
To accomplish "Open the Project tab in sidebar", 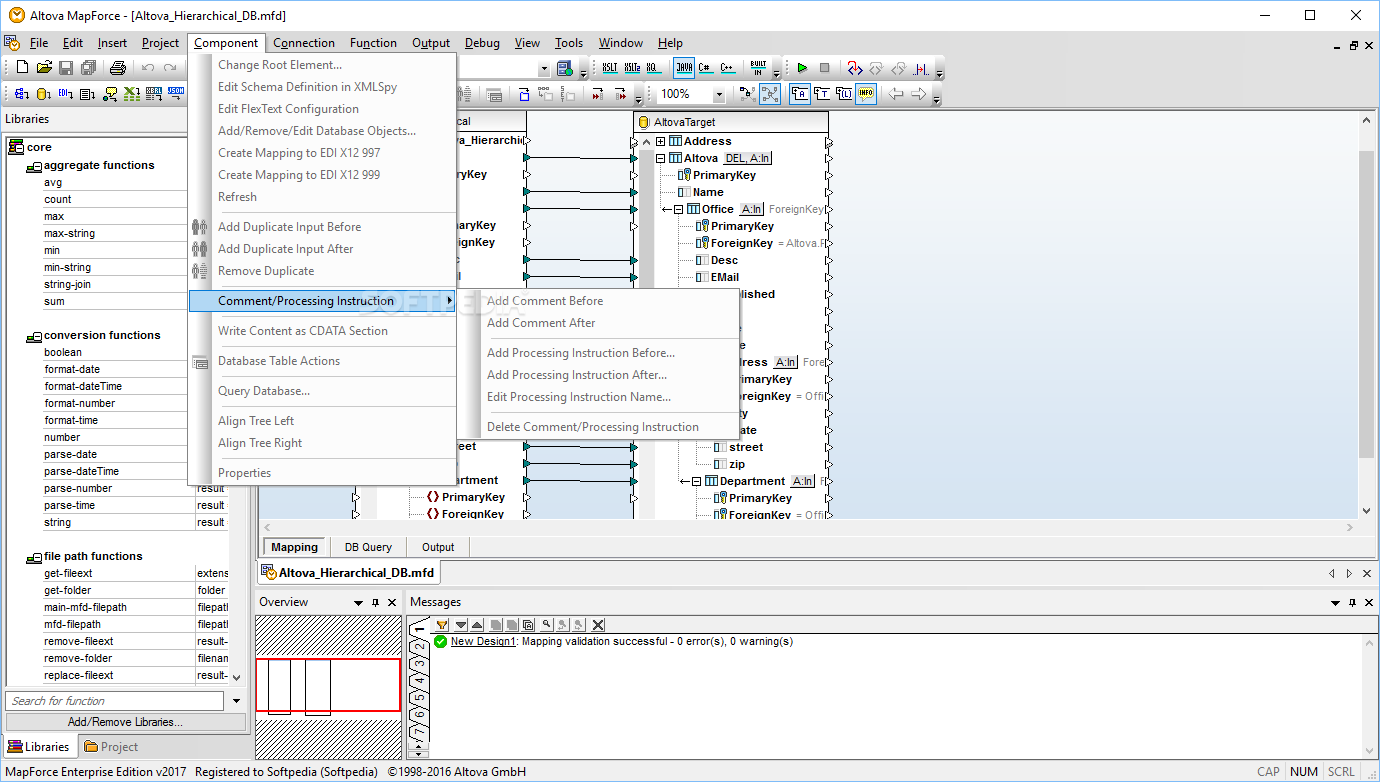I will [x=111, y=747].
